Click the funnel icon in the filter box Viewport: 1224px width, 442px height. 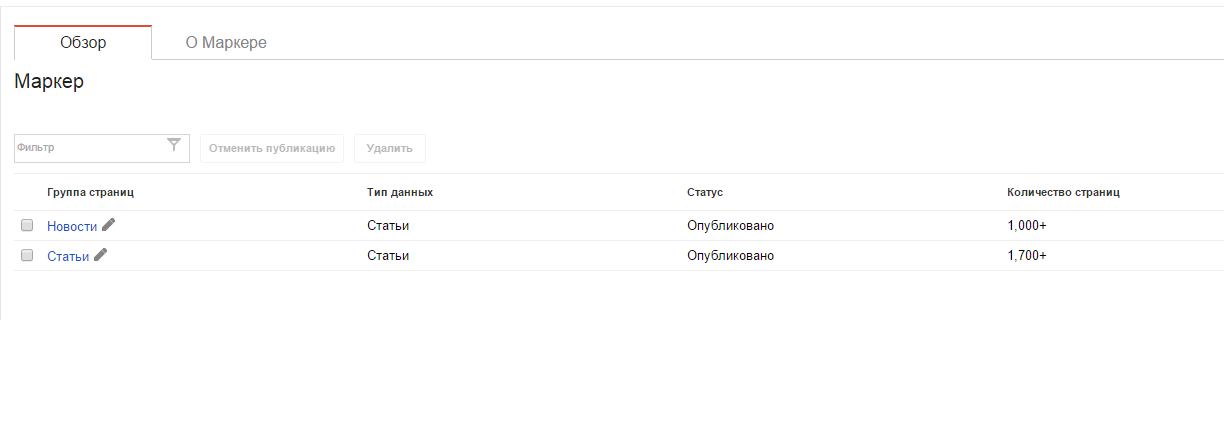click(x=174, y=145)
